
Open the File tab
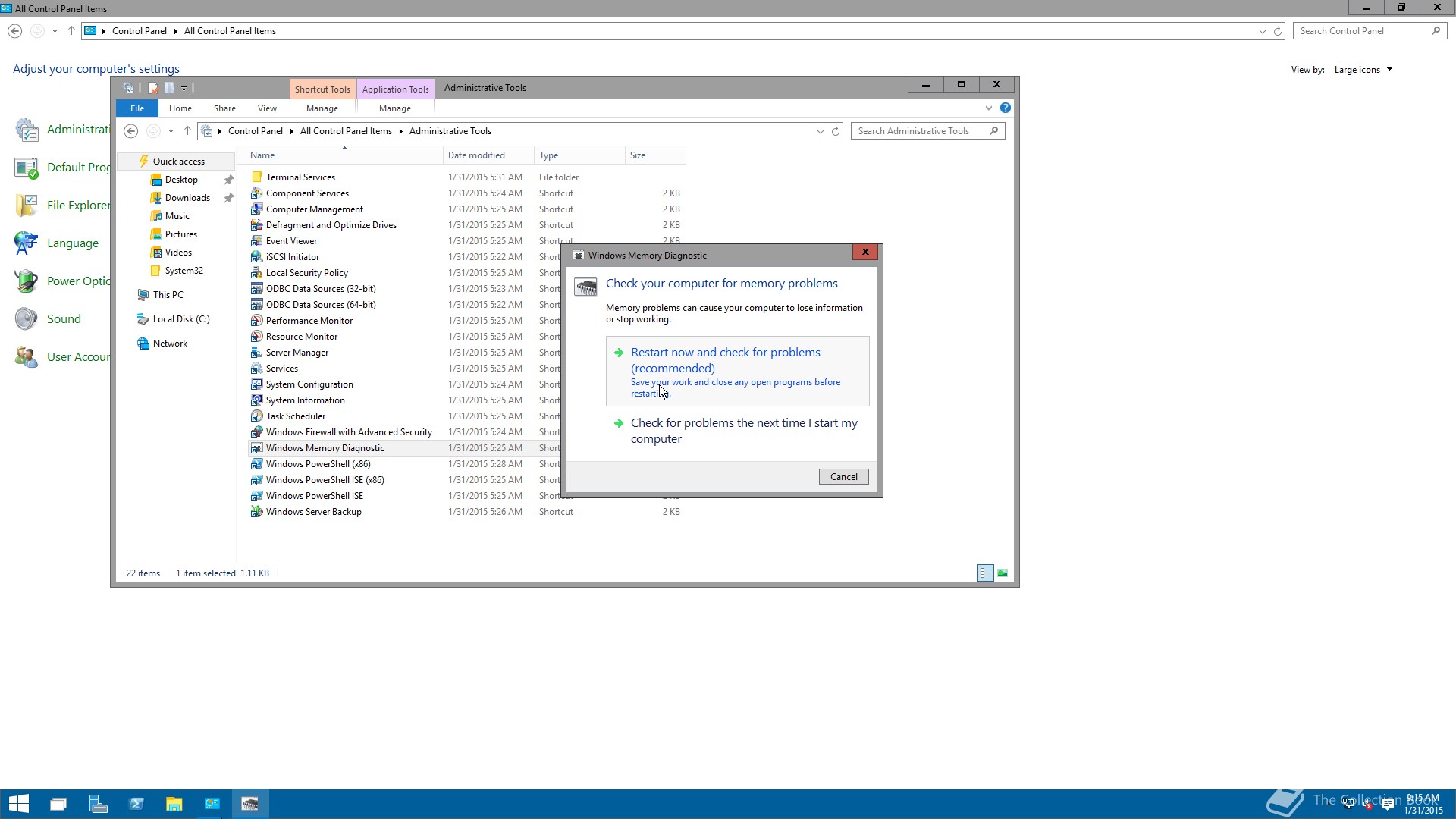(x=136, y=108)
